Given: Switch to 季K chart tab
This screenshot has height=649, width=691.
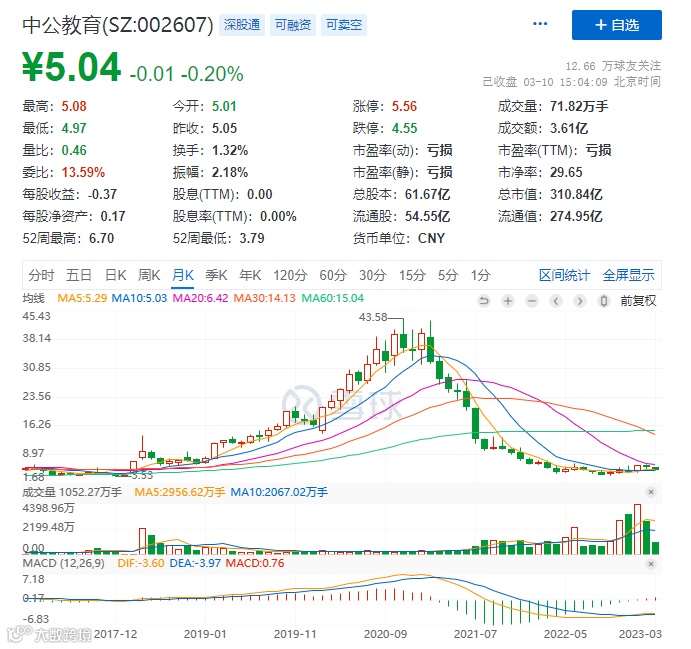Looking at the screenshot, I should coord(216,275).
